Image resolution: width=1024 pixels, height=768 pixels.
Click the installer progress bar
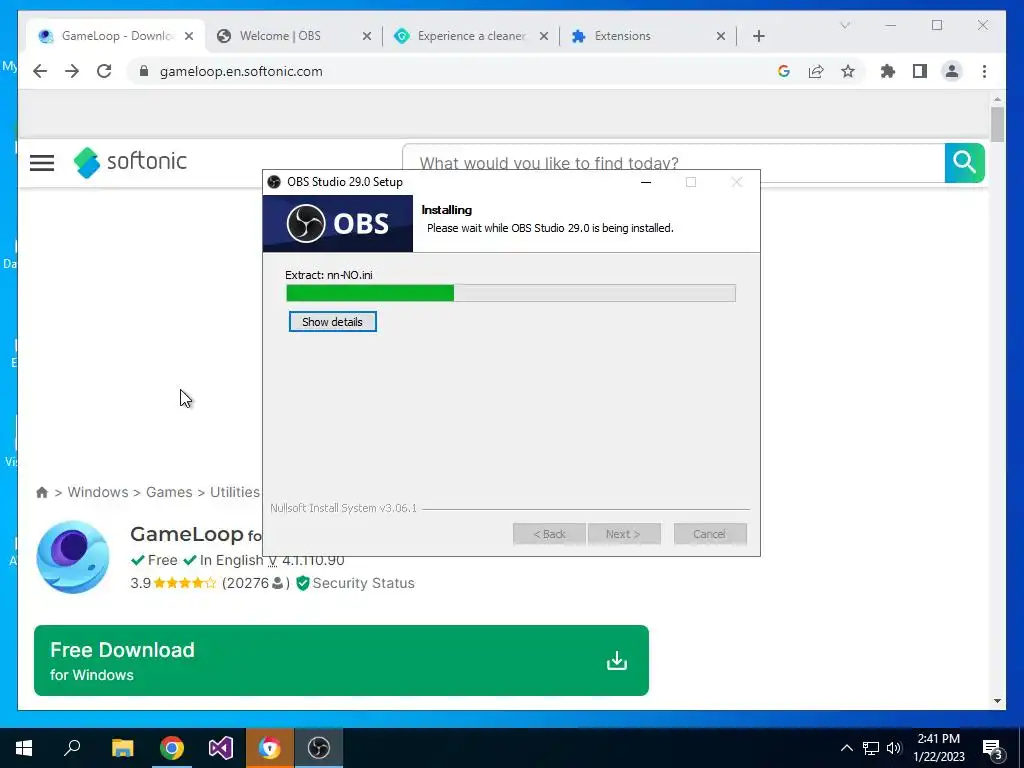coord(511,293)
